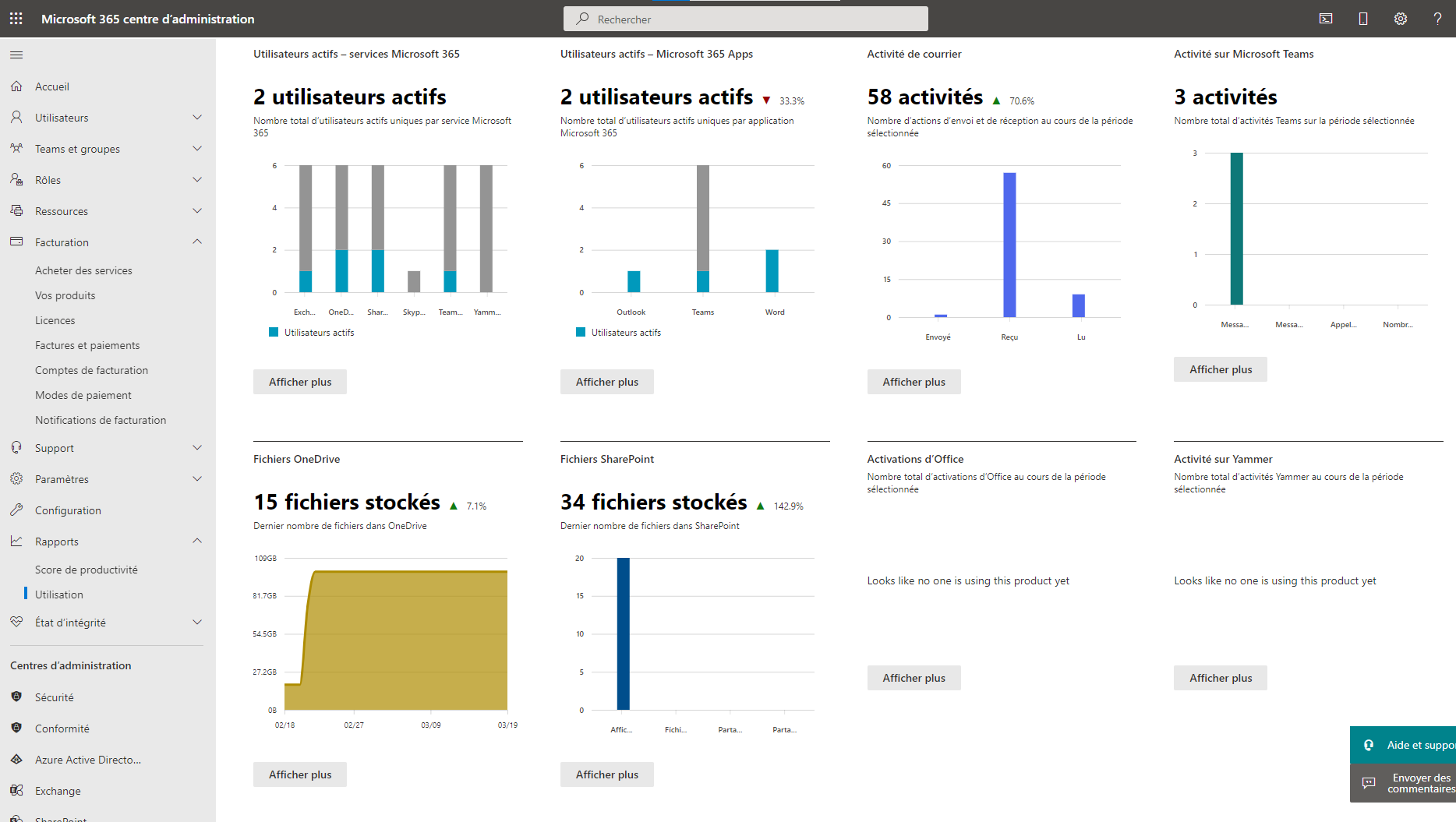Click the Aide et support headset icon
This screenshot has width=1456, height=822.
click(x=1369, y=746)
